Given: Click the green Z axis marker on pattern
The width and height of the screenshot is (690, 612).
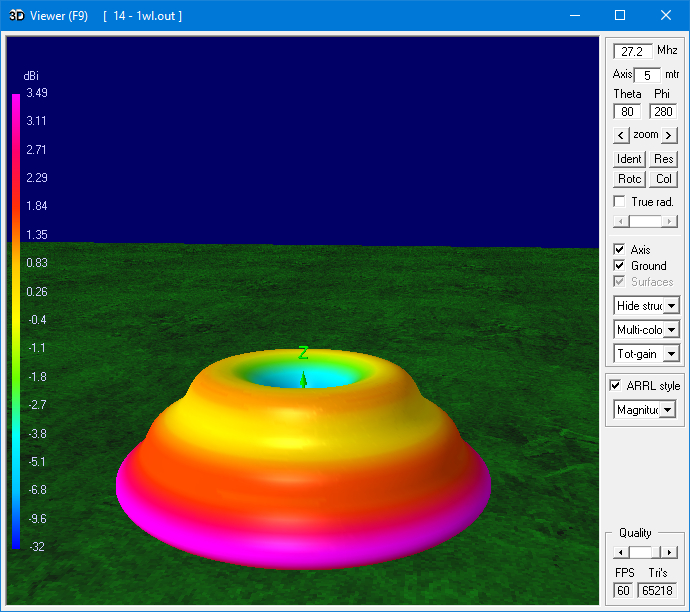Looking at the screenshot, I should pyautogui.click(x=303, y=354).
